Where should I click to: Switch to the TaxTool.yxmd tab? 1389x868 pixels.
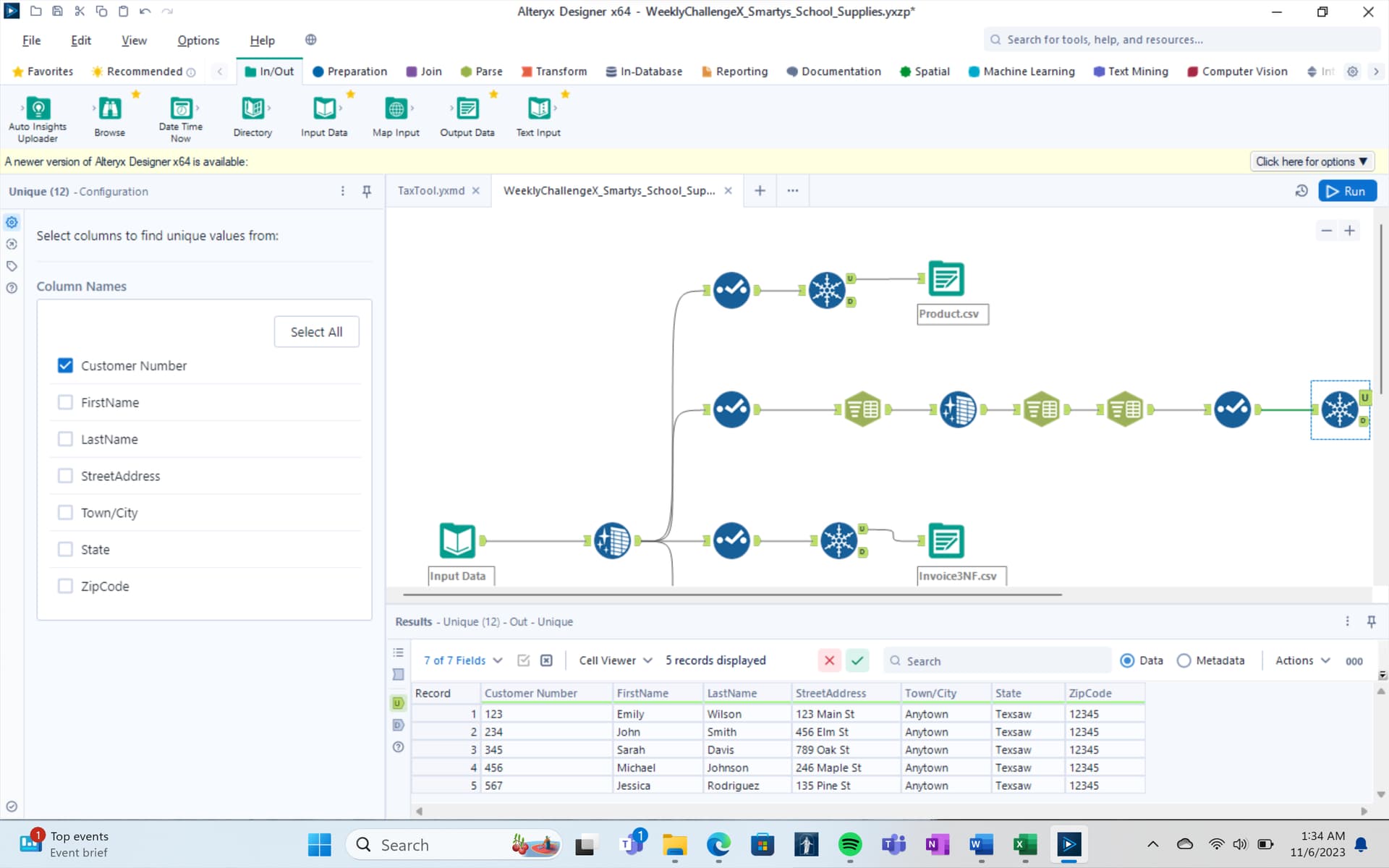point(430,191)
